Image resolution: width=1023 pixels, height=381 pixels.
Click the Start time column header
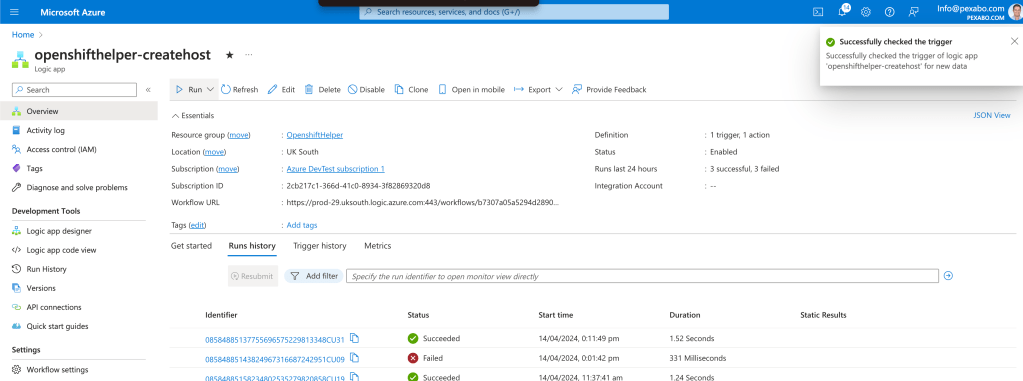(x=556, y=315)
